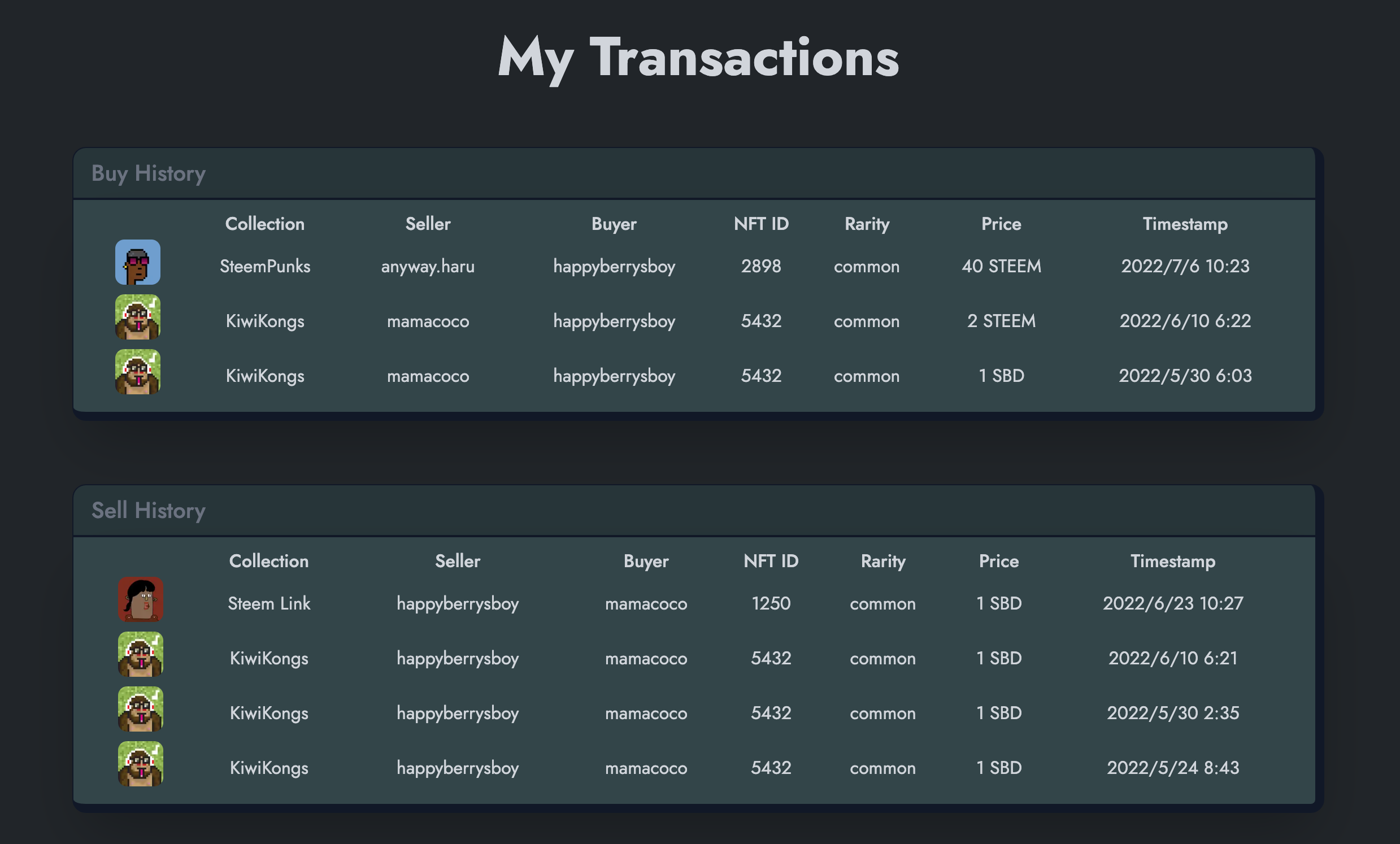Image resolution: width=1400 pixels, height=844 pixels.
Task: Open KiwiKongs thumbnail sold on 2022/6/10 6:21
Action: (140, 654)
